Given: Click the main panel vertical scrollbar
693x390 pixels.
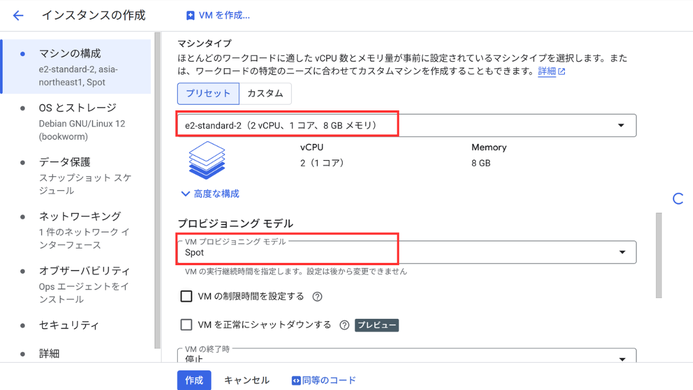Looking at the screenshot, I should [x=659, y=256].
